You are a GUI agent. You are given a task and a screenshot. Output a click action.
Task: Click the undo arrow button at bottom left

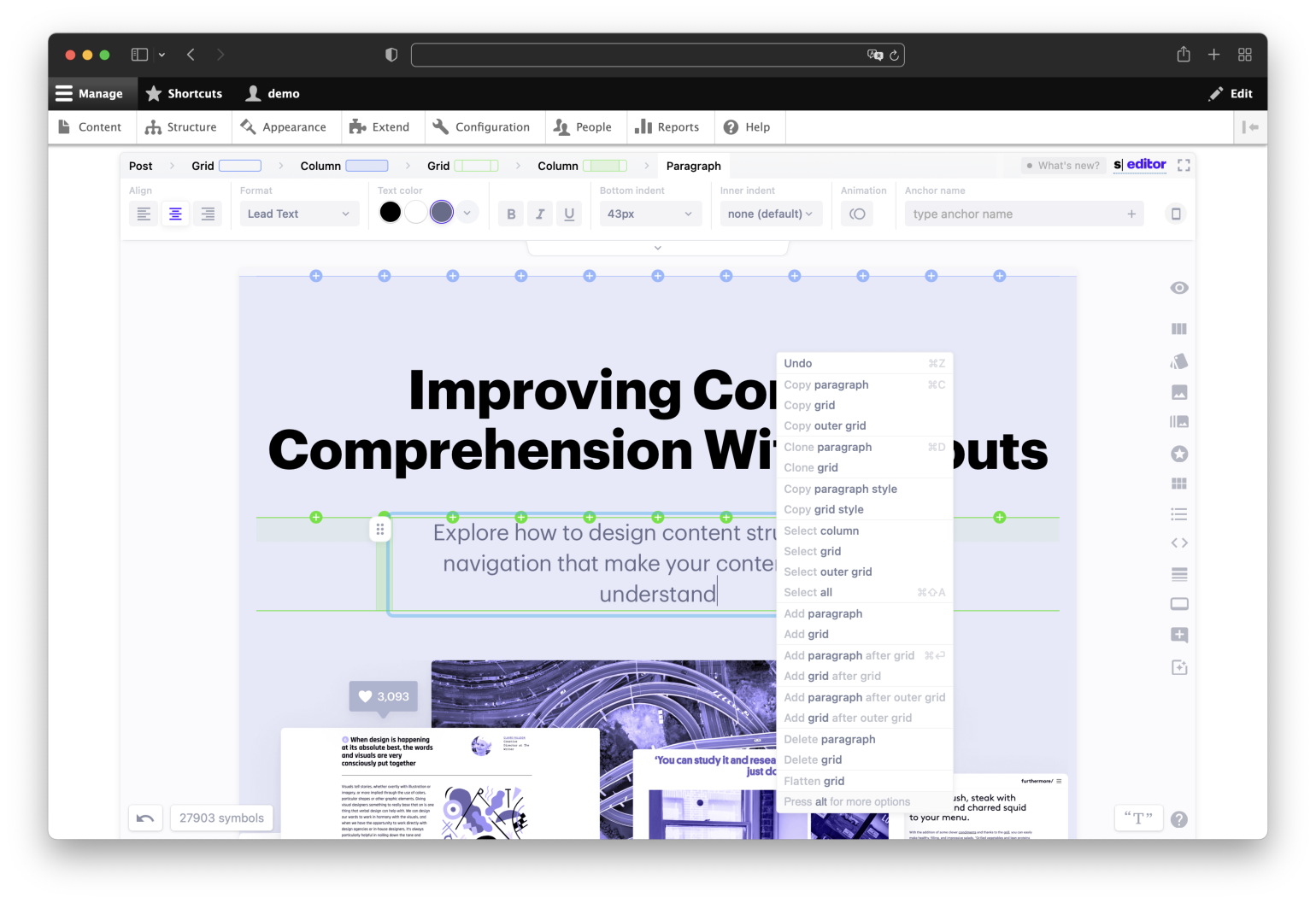[145, 818]
